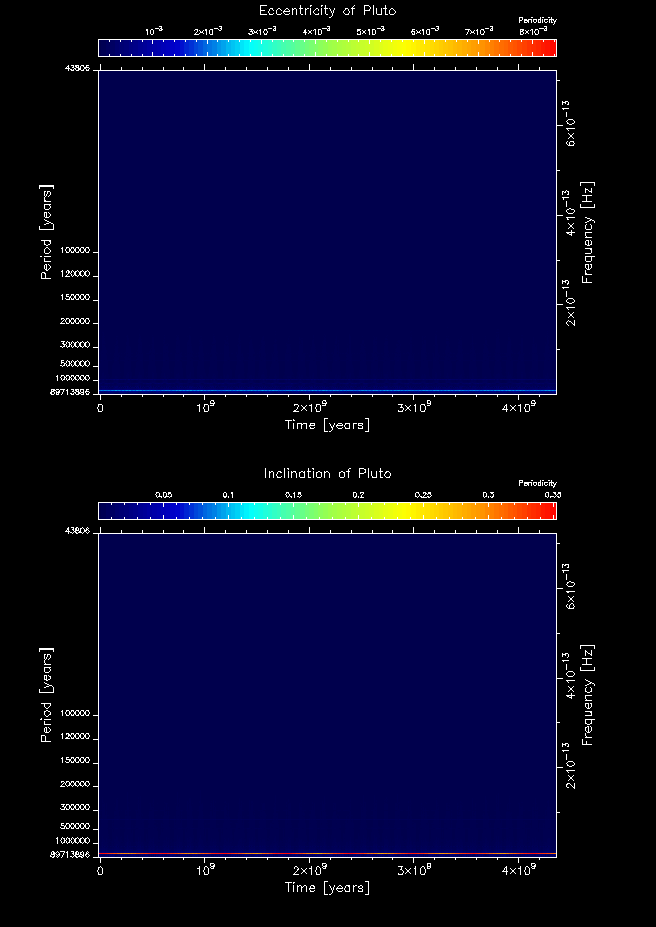The image size is (656, 927).
Task: Click the 'Eccentricity of Pluto' plot title
Action: 327,11
